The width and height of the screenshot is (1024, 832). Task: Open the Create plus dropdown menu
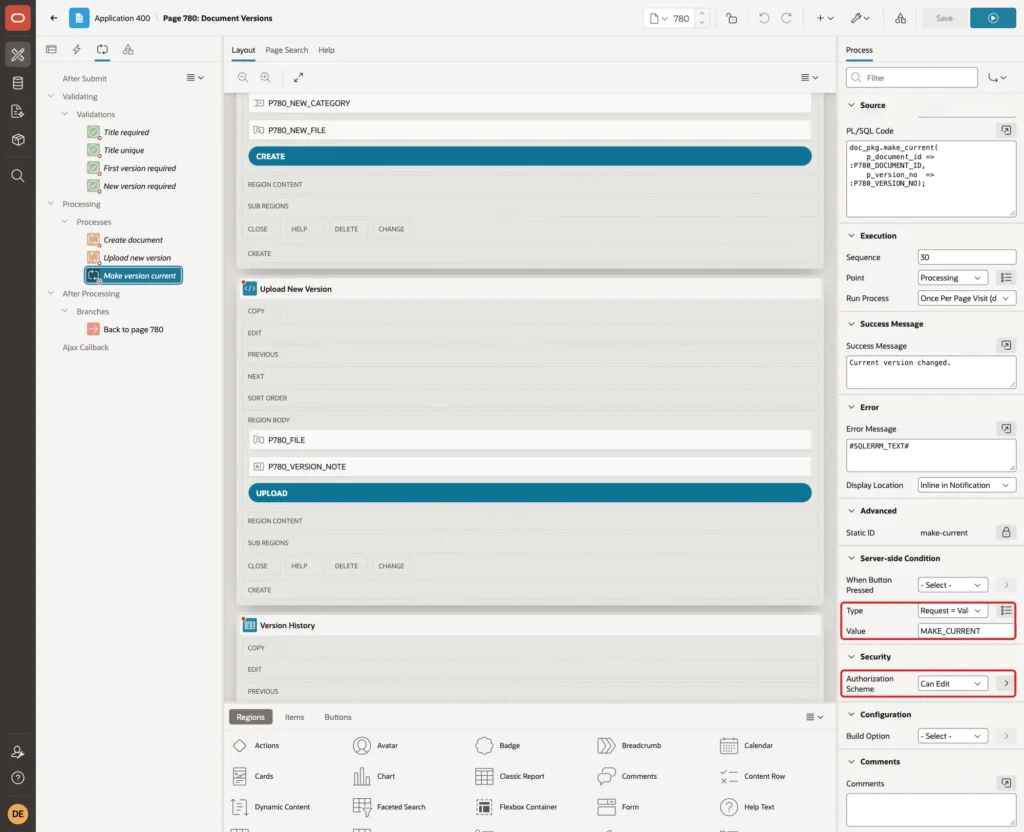point(825,18)
